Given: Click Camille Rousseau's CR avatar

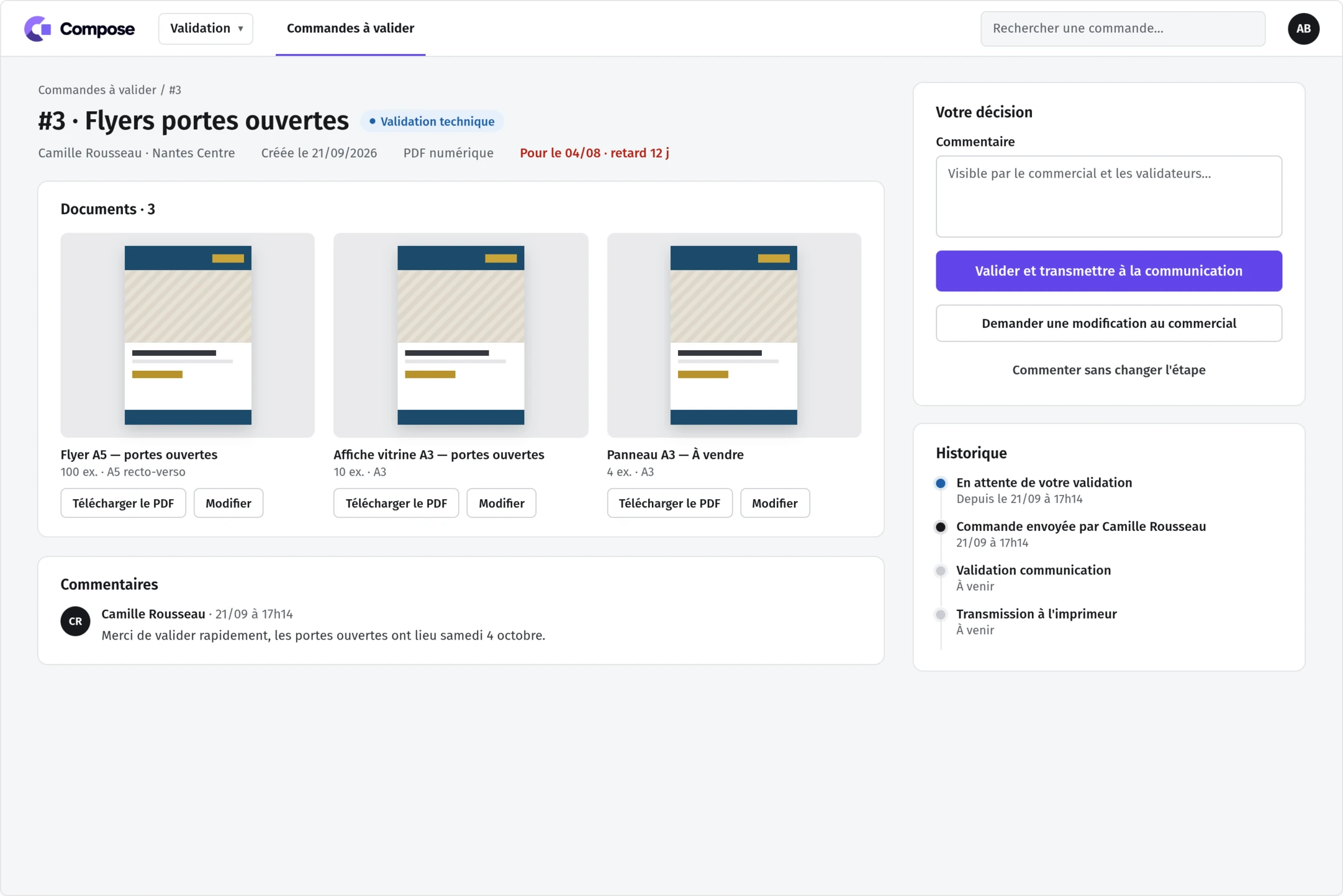Looking at the screenshot, I should pyautogui.click(x=75, y=621).
